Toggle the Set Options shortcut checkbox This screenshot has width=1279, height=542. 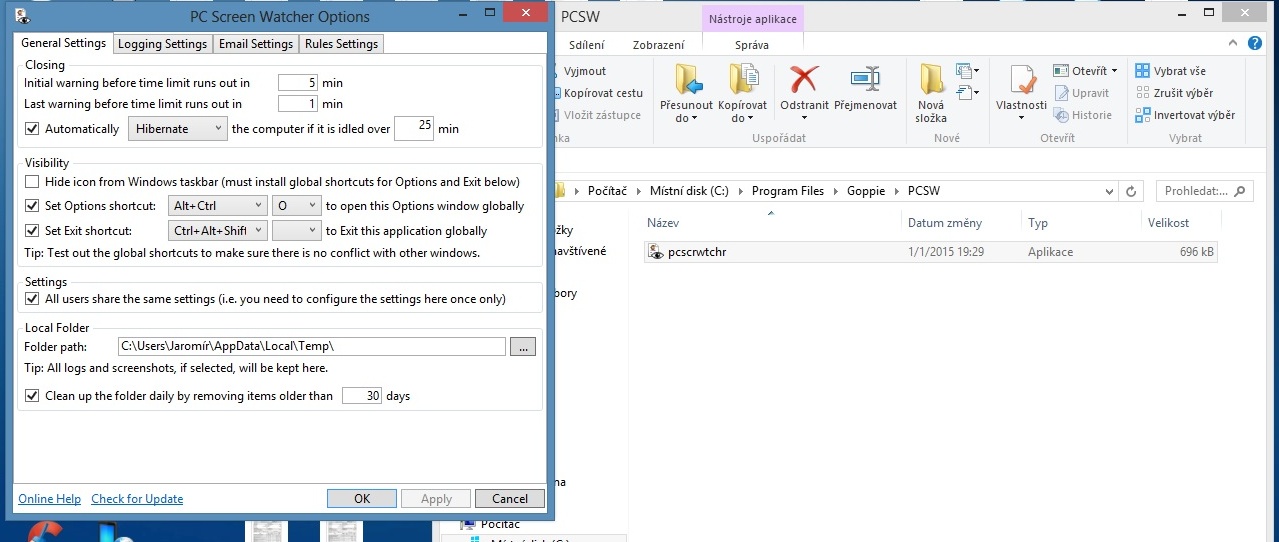coord(32,206)
